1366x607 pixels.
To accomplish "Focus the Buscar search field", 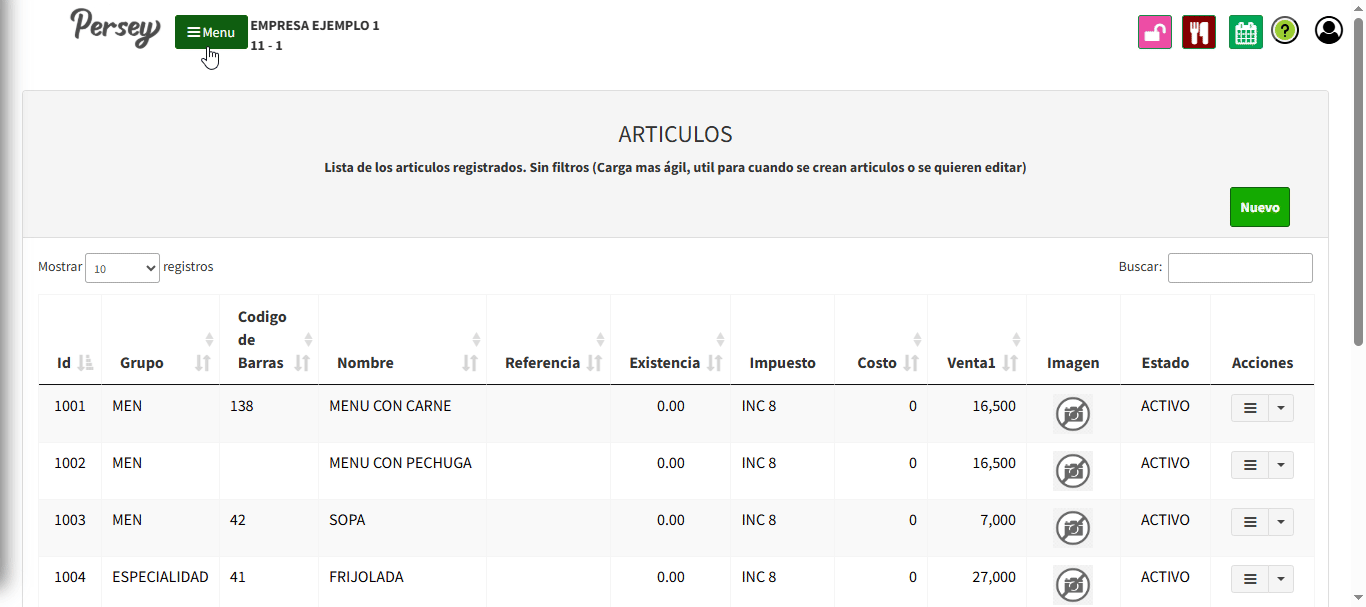I will 1239,268.
